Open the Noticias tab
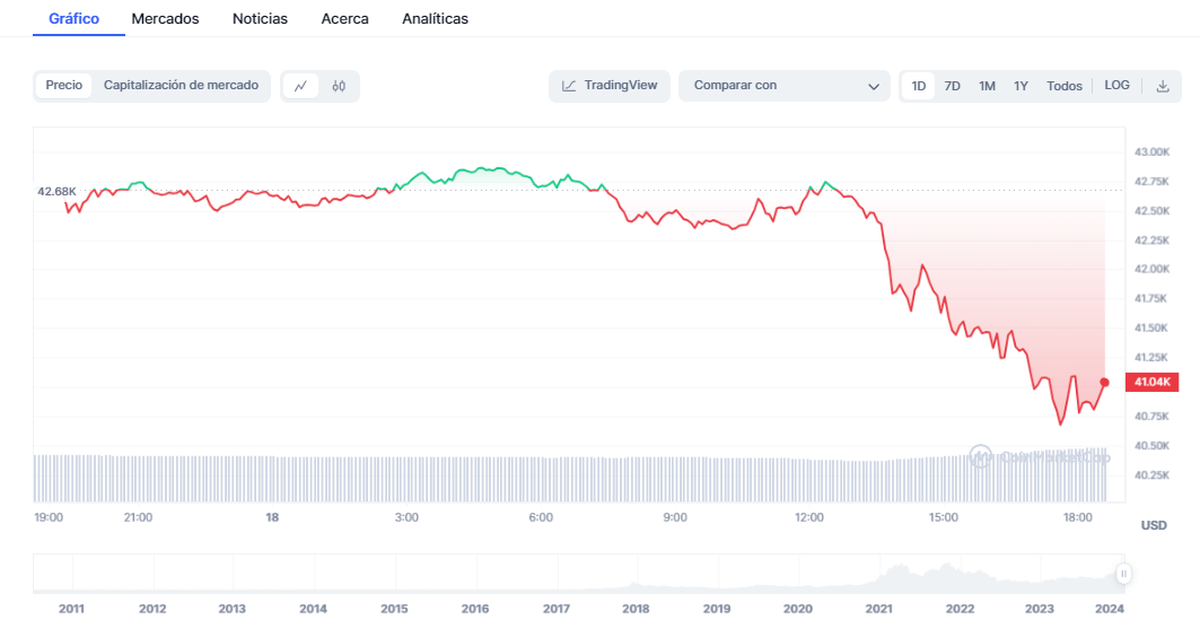 click(x=260, y=19)
